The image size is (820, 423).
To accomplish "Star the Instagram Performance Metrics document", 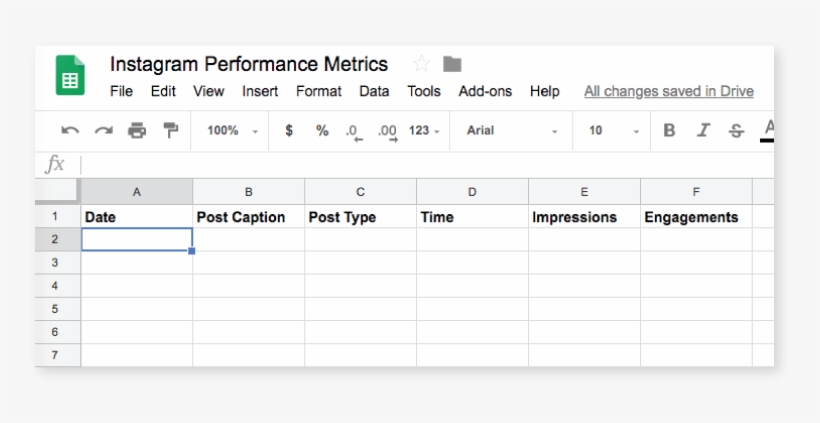I will point(421,64).
